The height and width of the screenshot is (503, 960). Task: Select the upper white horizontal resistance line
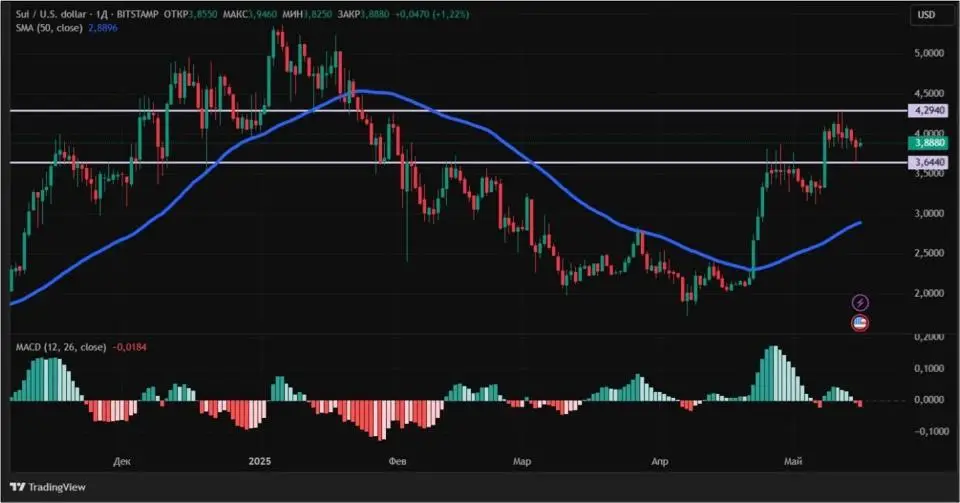458,111
